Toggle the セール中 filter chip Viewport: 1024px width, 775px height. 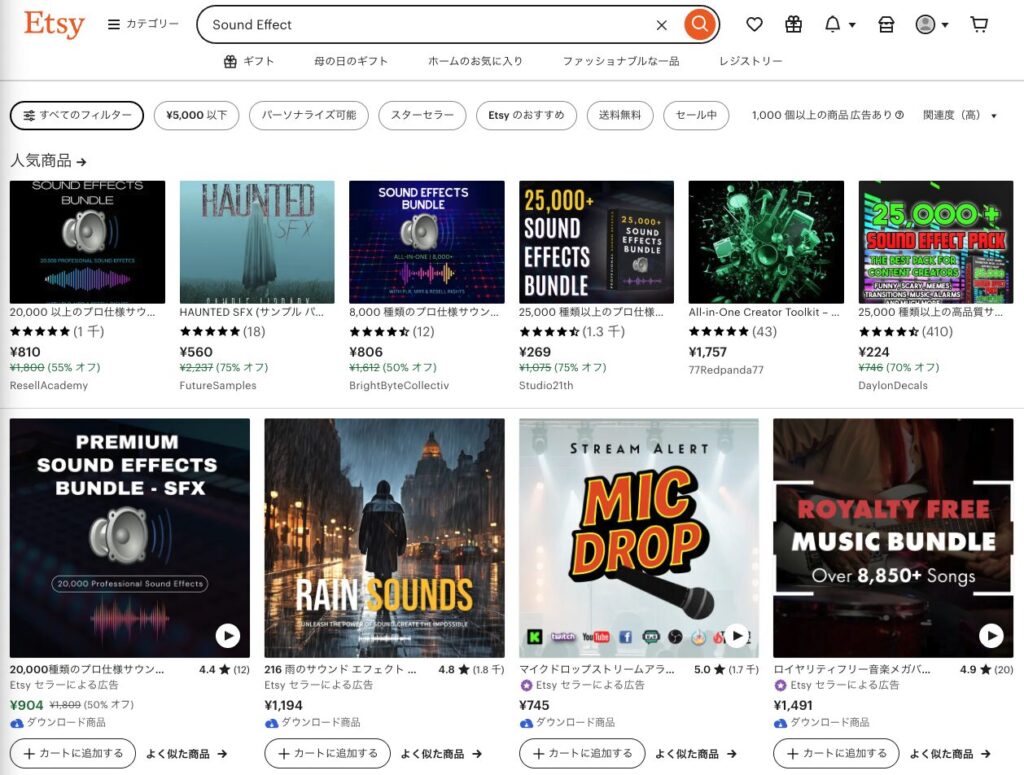coord(696,116)
